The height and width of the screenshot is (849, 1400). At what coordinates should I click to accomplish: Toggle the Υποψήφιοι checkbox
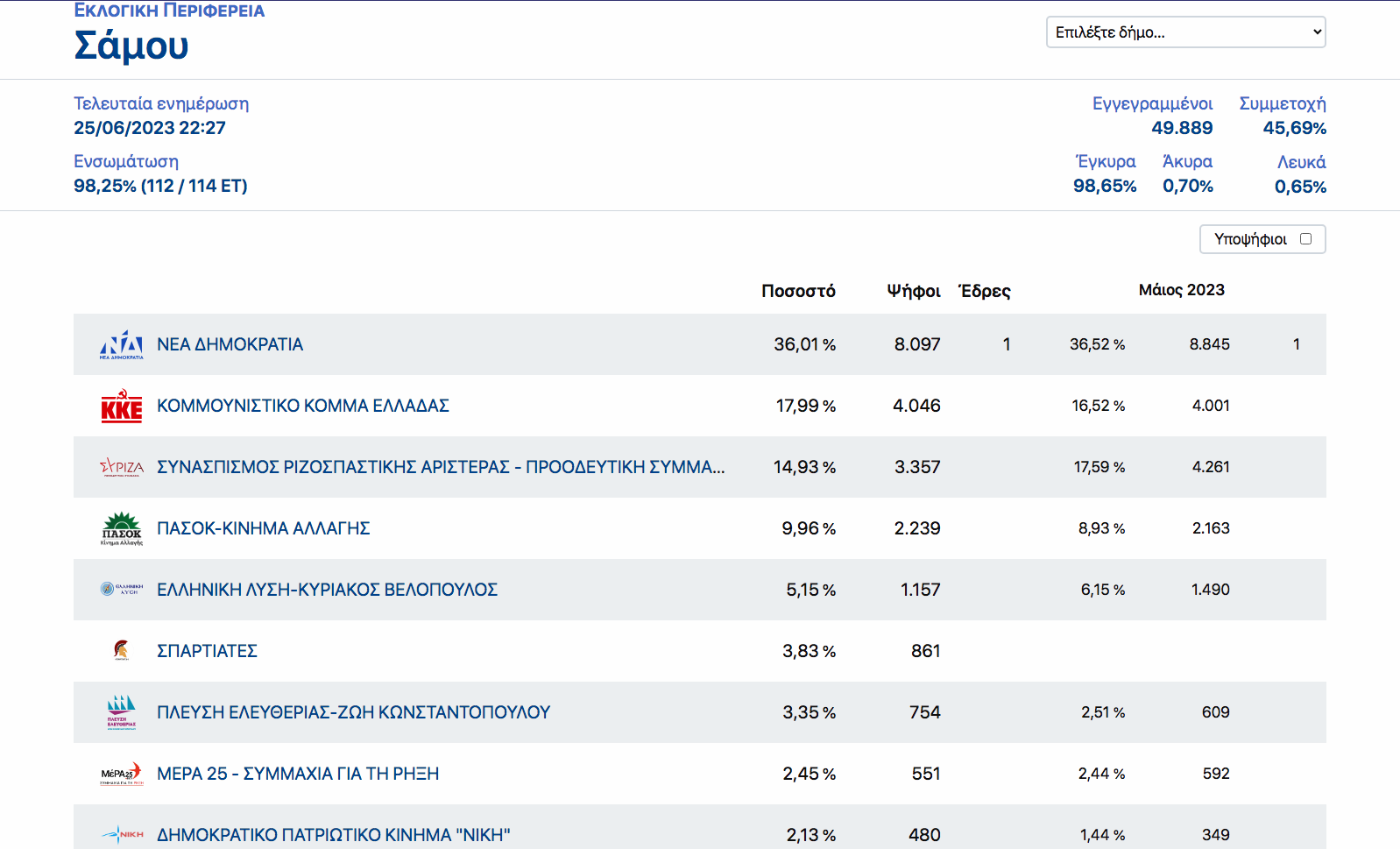1305,238
